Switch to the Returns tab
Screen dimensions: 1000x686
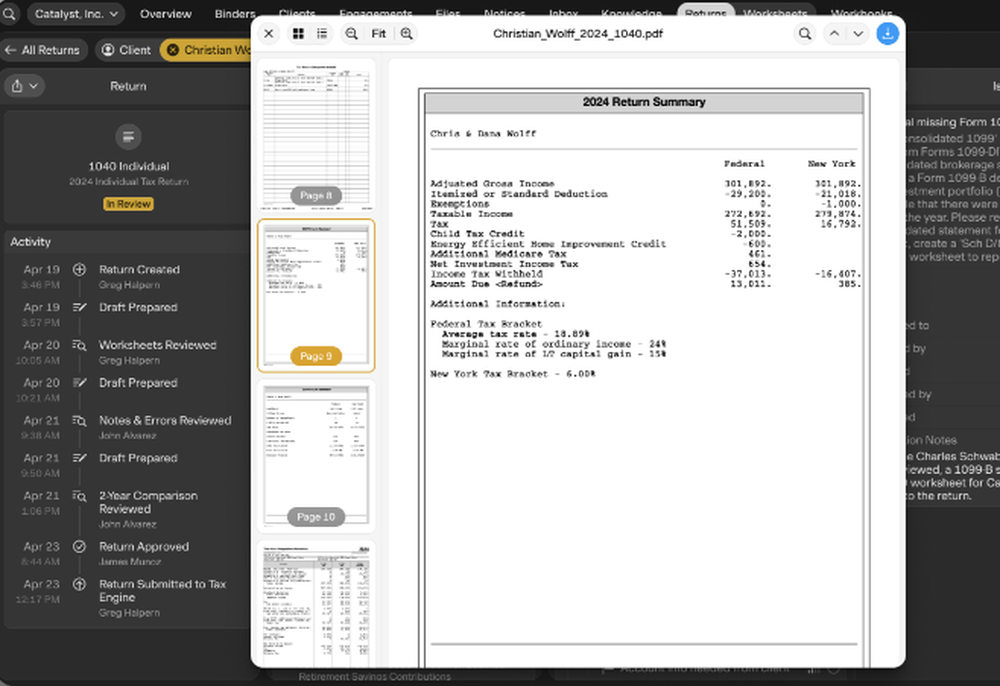tap(706, 13)
